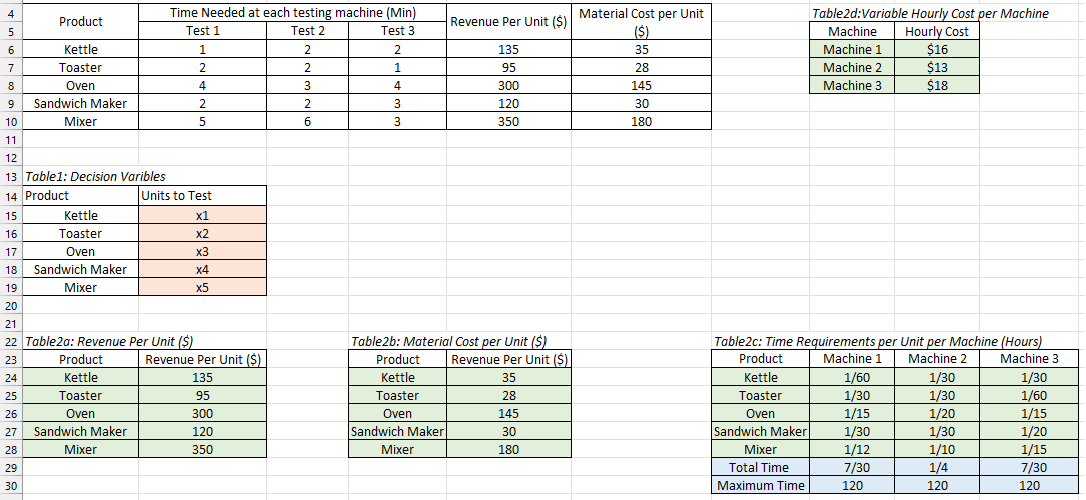Image resolution: width=1086 pixels, height=500 pixels.
Task: Click the 'Table2a: Revenue Per Unit ($)' title
Action: 109,341
